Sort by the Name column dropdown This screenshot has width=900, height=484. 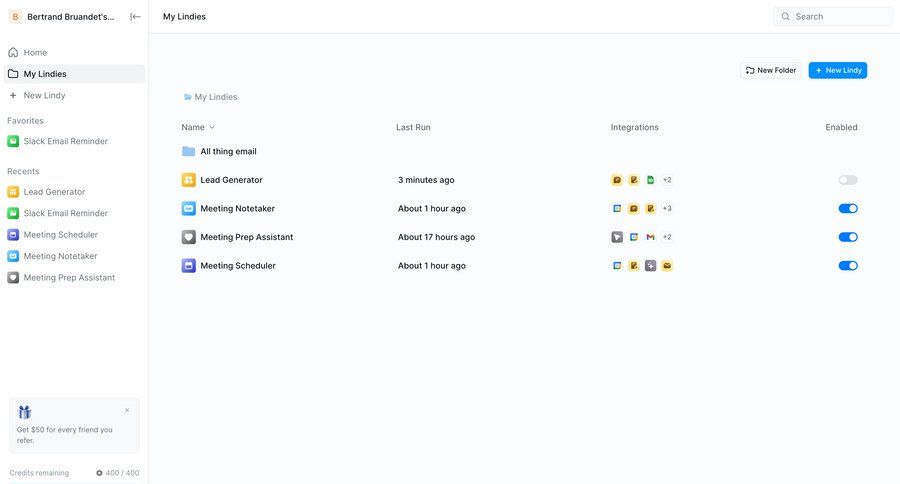point(198,127)
